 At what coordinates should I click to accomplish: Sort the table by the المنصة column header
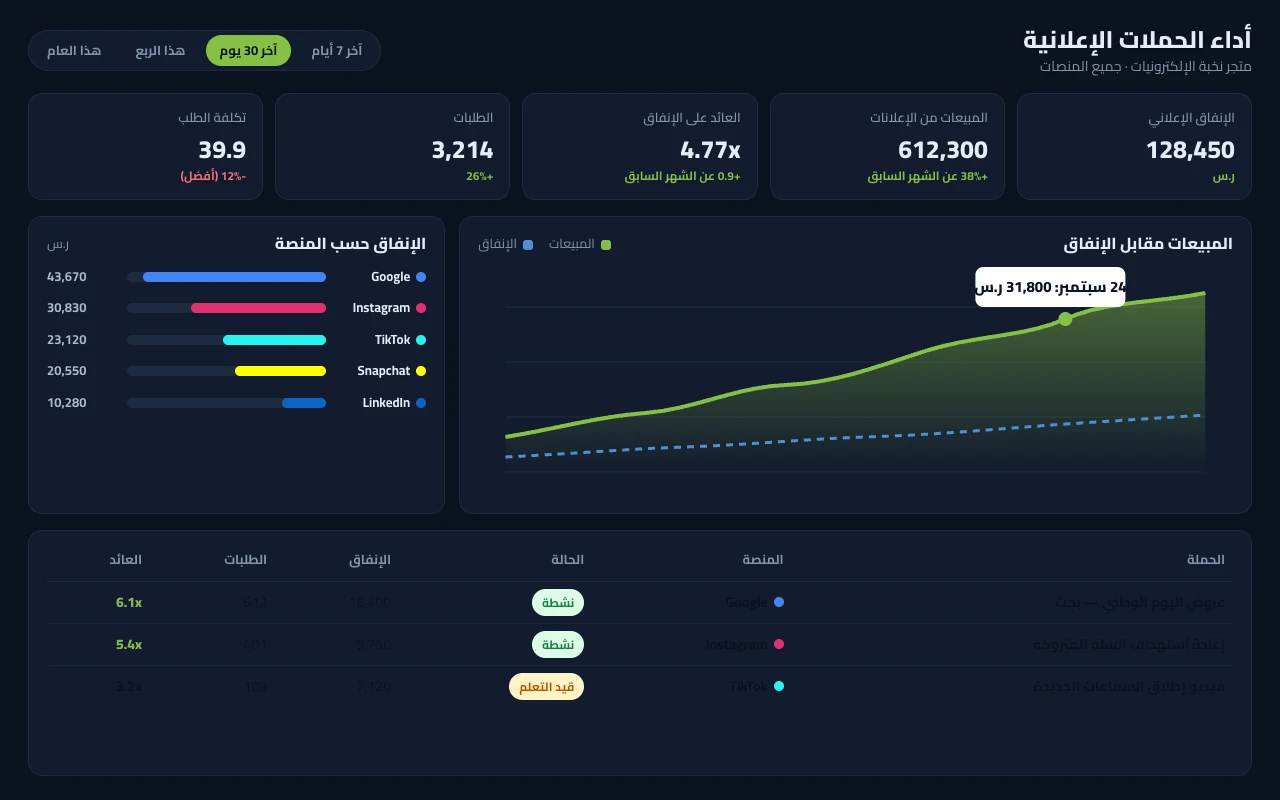pos(763,560)
